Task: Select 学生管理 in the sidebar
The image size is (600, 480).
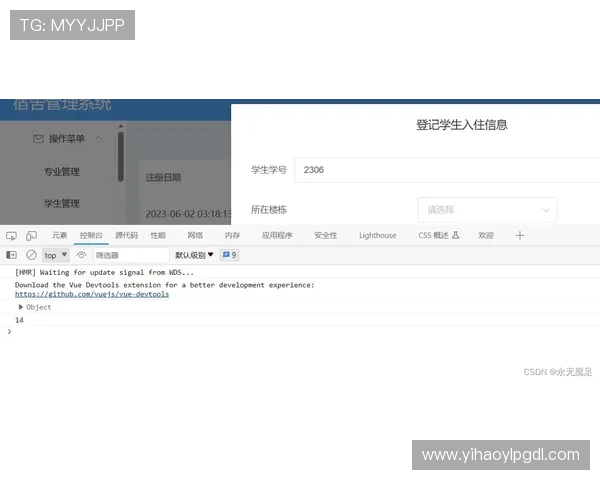Action: pos(62,203)
